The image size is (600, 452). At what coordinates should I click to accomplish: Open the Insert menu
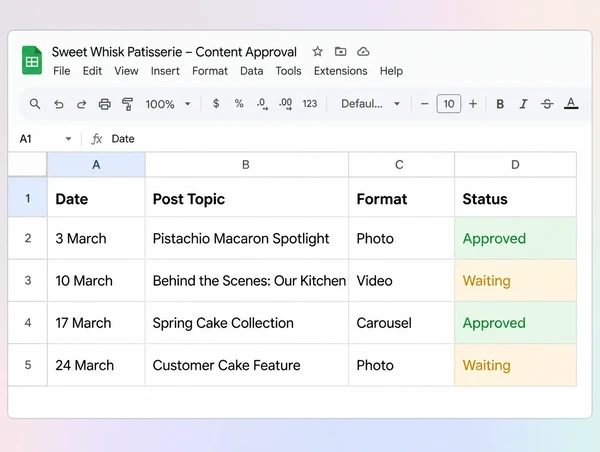tap(165, 71)
